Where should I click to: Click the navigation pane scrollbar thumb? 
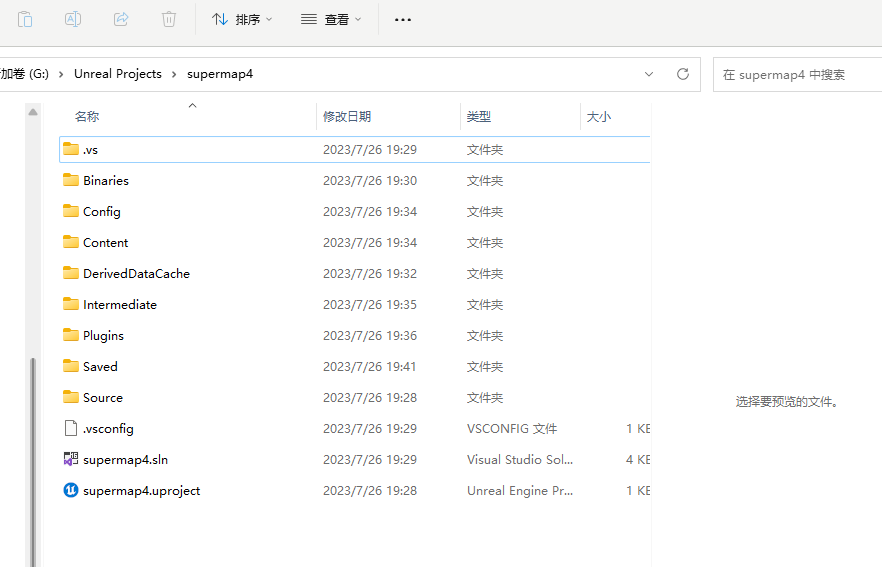tap(33, 461)
